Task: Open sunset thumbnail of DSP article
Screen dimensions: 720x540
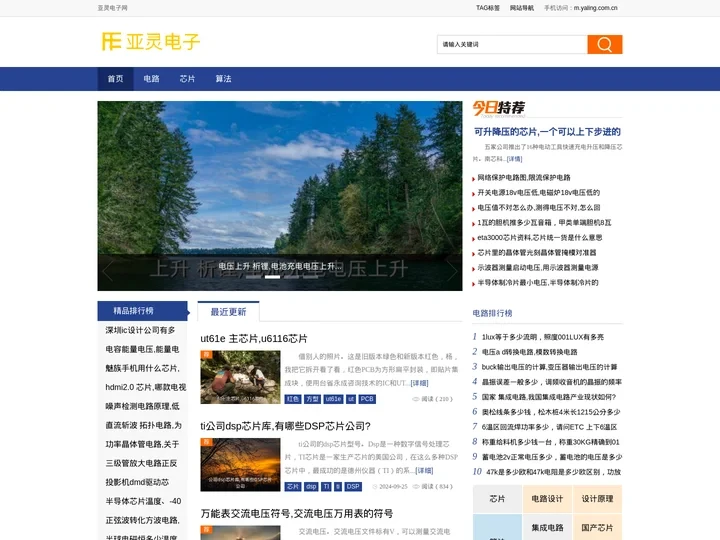Action: [x=240, y=465]
